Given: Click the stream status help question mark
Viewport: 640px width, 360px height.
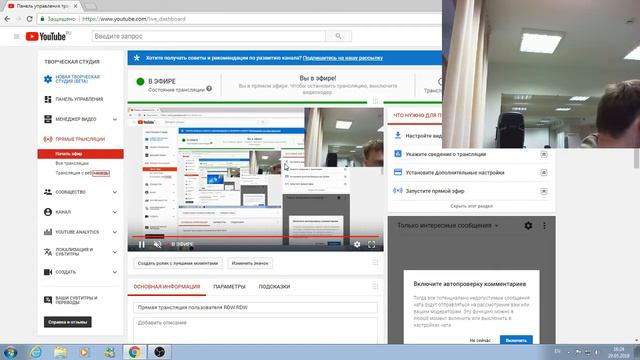Looking at the screenshot, I should tap(209, 89).
